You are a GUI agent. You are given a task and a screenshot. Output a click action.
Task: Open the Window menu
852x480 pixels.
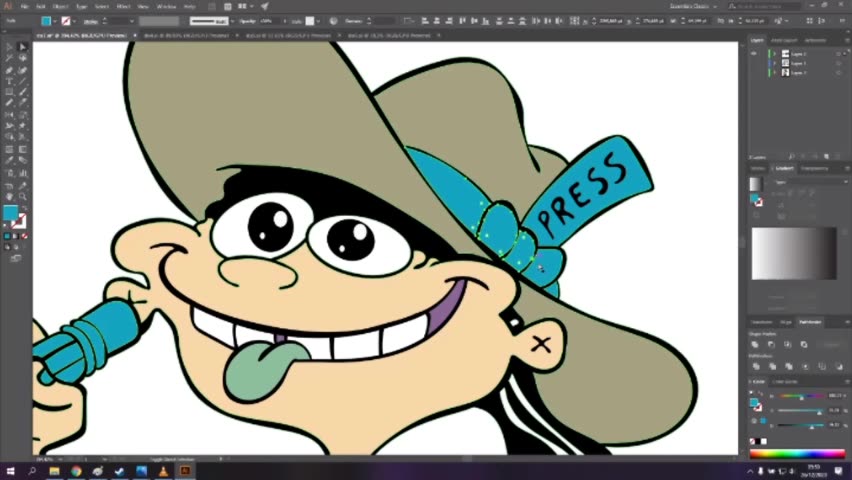[166, 7]
